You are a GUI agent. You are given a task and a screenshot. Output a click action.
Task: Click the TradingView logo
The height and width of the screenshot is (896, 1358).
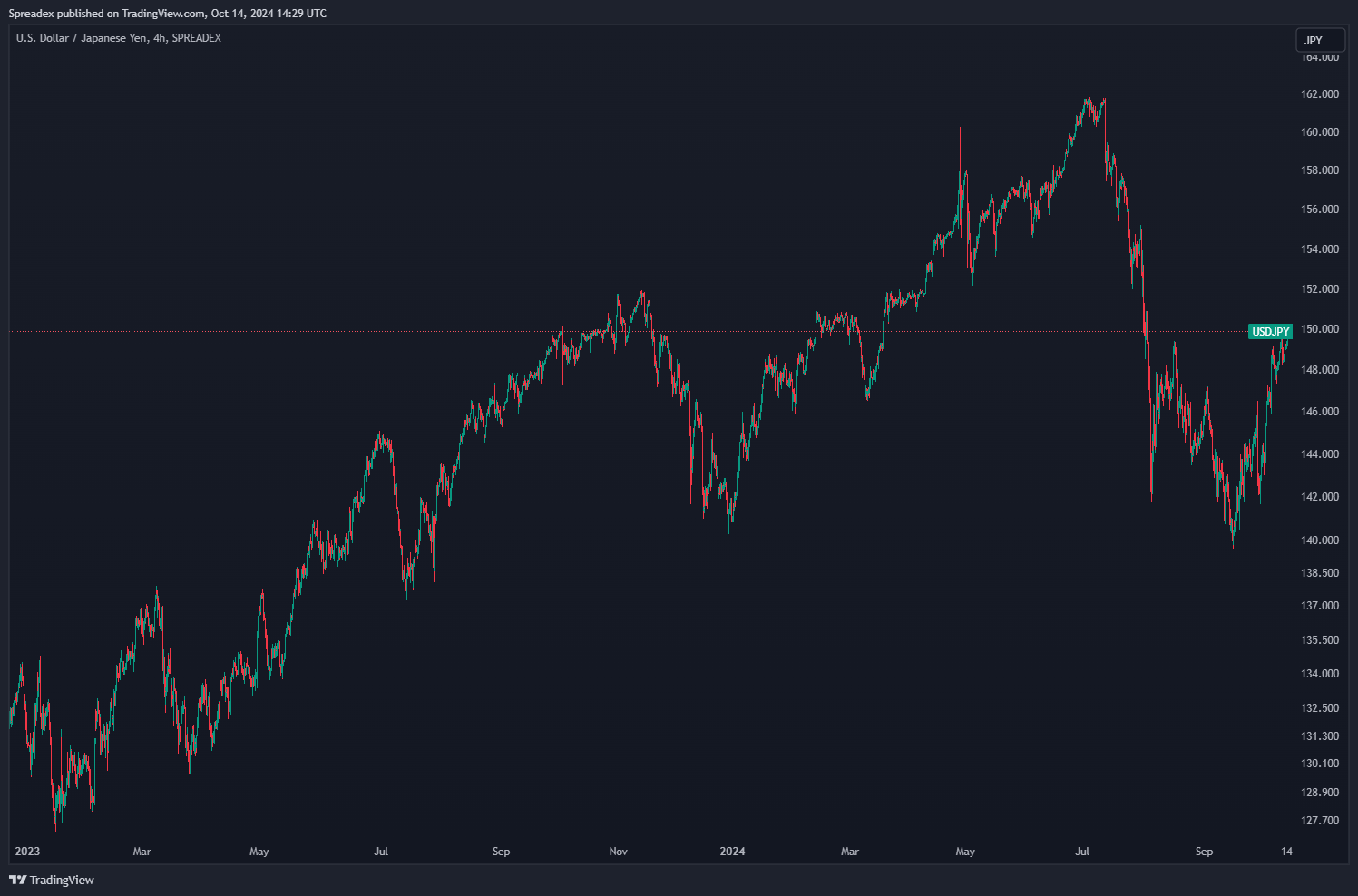[52, 880]
